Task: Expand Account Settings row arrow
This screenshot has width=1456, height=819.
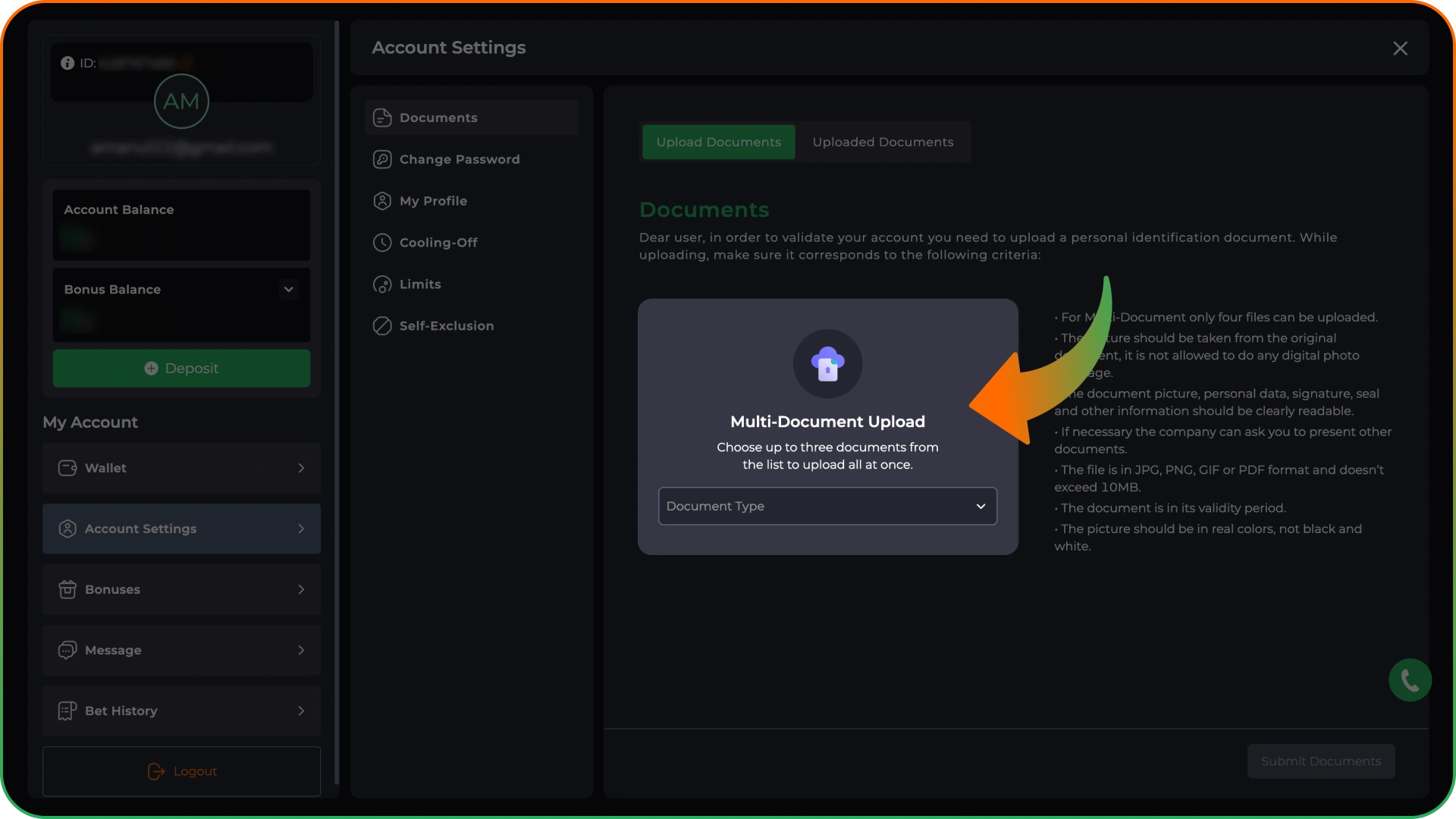Action: 301,529
